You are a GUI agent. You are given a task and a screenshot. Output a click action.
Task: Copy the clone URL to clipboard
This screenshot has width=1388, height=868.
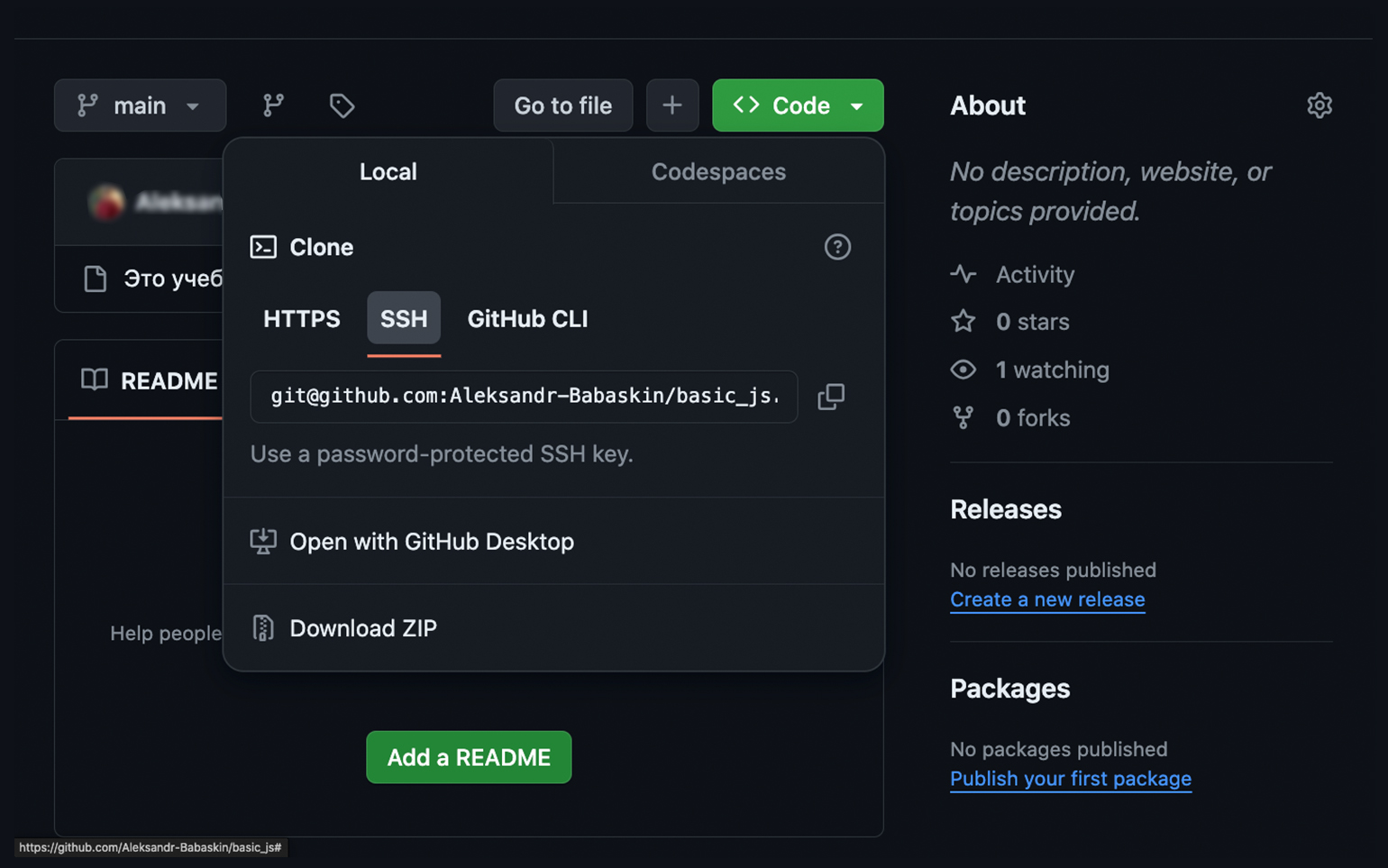pyautogui.click(x=831, y=397)
